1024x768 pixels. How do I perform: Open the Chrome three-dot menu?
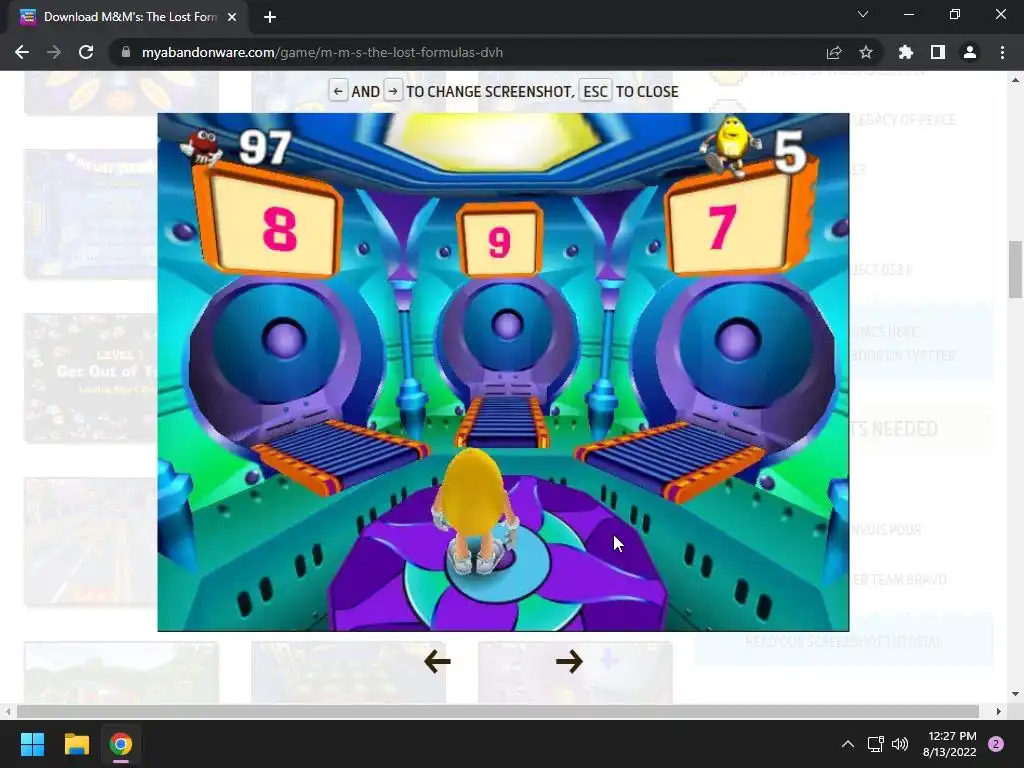(1002, 52)
